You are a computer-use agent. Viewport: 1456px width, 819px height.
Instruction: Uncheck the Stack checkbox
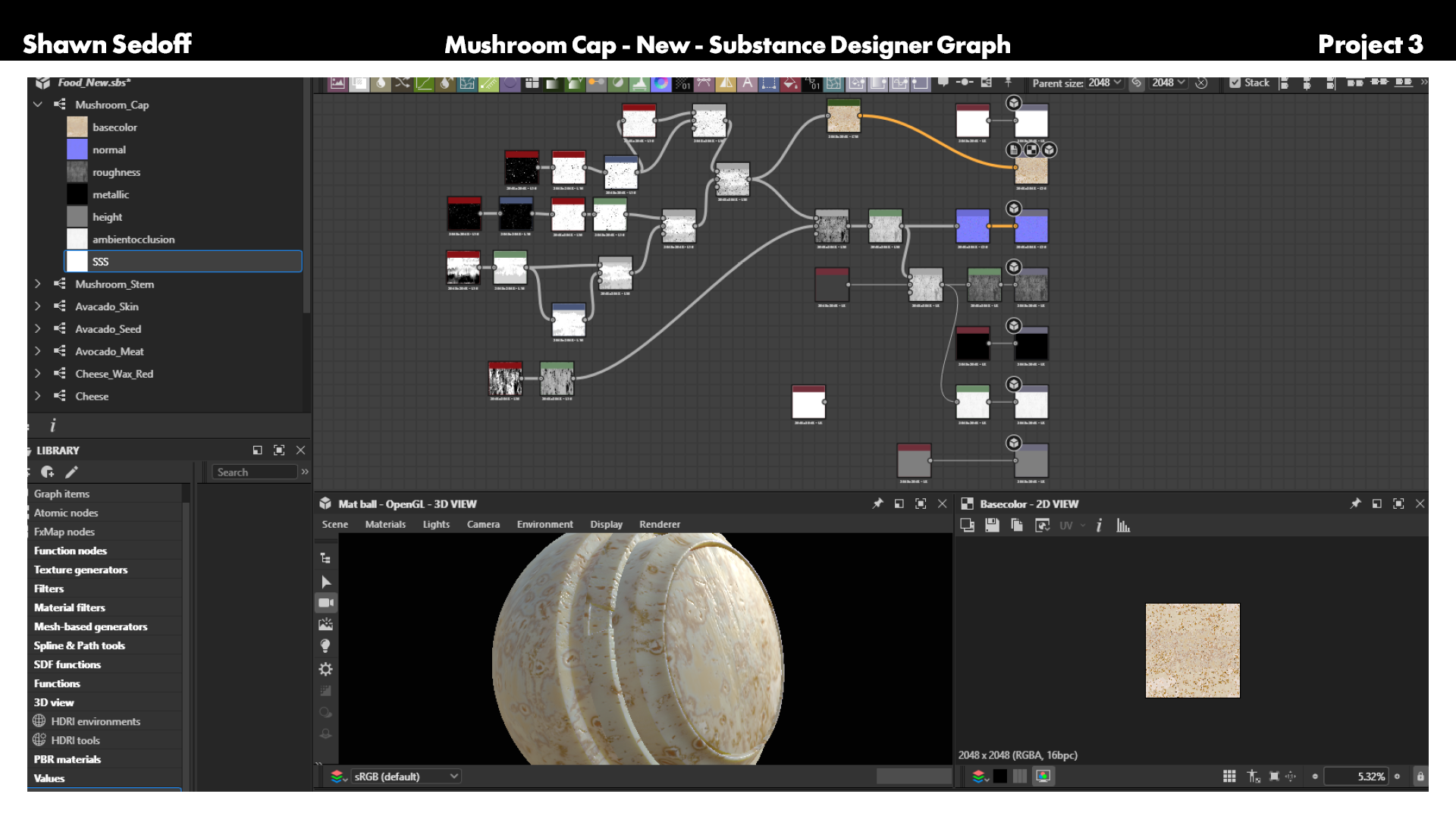point(1235,83)
